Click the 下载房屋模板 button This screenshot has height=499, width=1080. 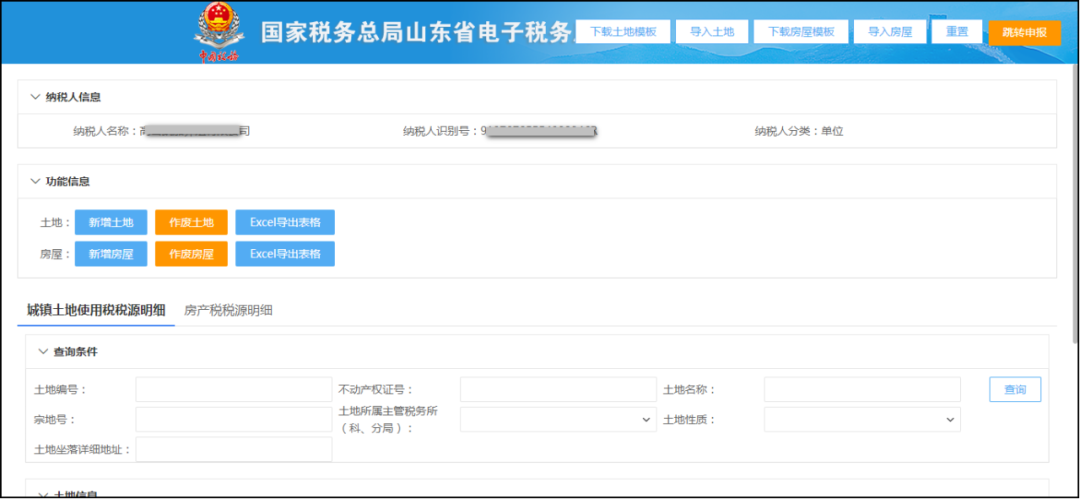(x=801, y=32)
